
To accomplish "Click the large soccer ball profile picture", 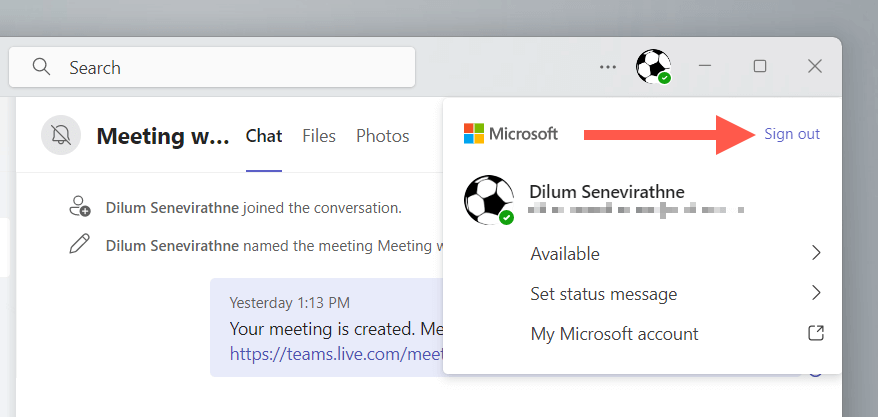I will (x=489, y=200).
